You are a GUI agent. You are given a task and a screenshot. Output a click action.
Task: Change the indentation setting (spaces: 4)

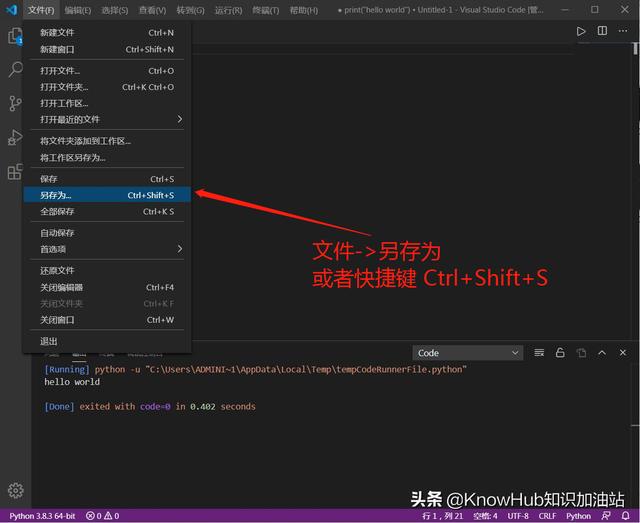(x=485, y=516)
